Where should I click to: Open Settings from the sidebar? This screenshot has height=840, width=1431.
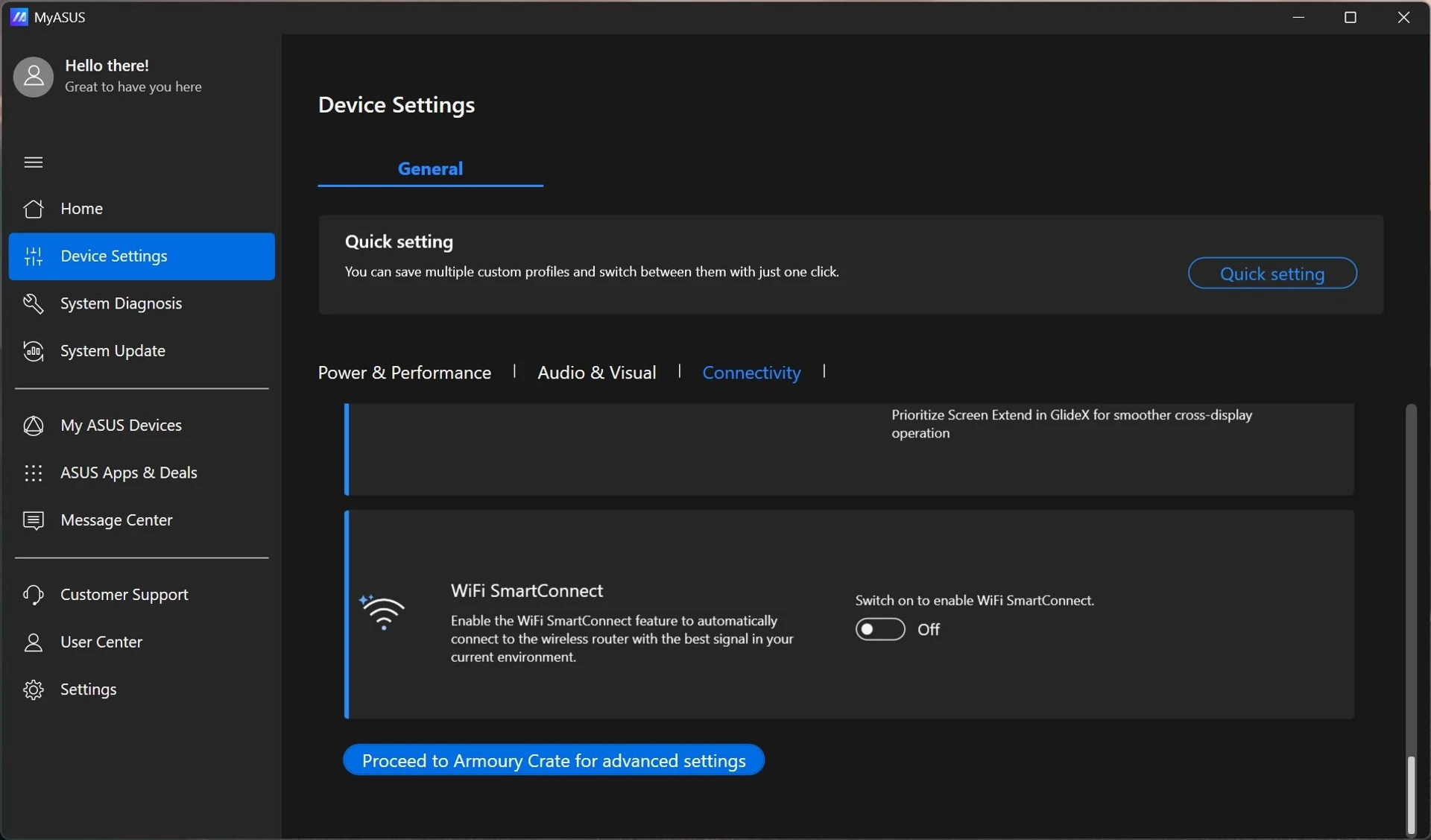coord(142,689)
